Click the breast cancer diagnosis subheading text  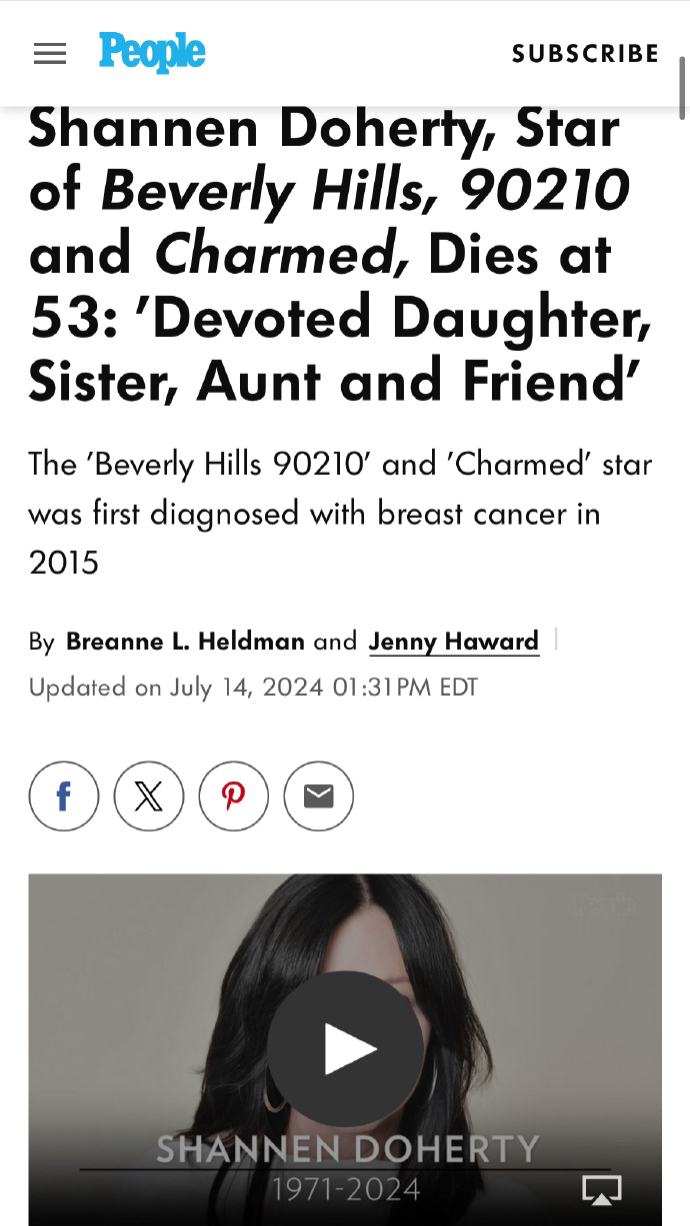[x=340, y=513]
